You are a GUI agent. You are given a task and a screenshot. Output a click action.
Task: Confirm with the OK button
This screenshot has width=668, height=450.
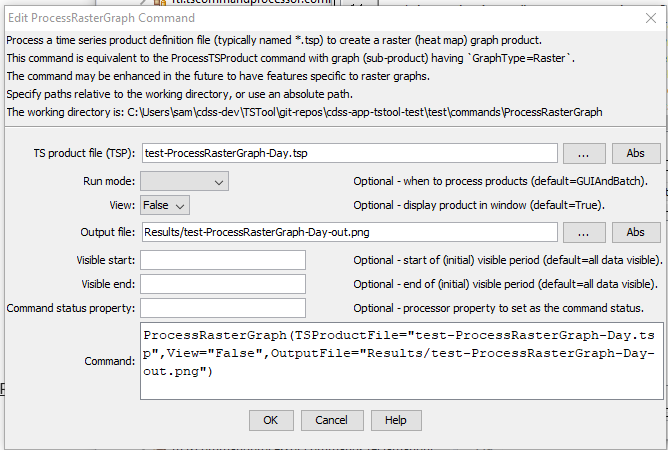click(x=271, y=421)
